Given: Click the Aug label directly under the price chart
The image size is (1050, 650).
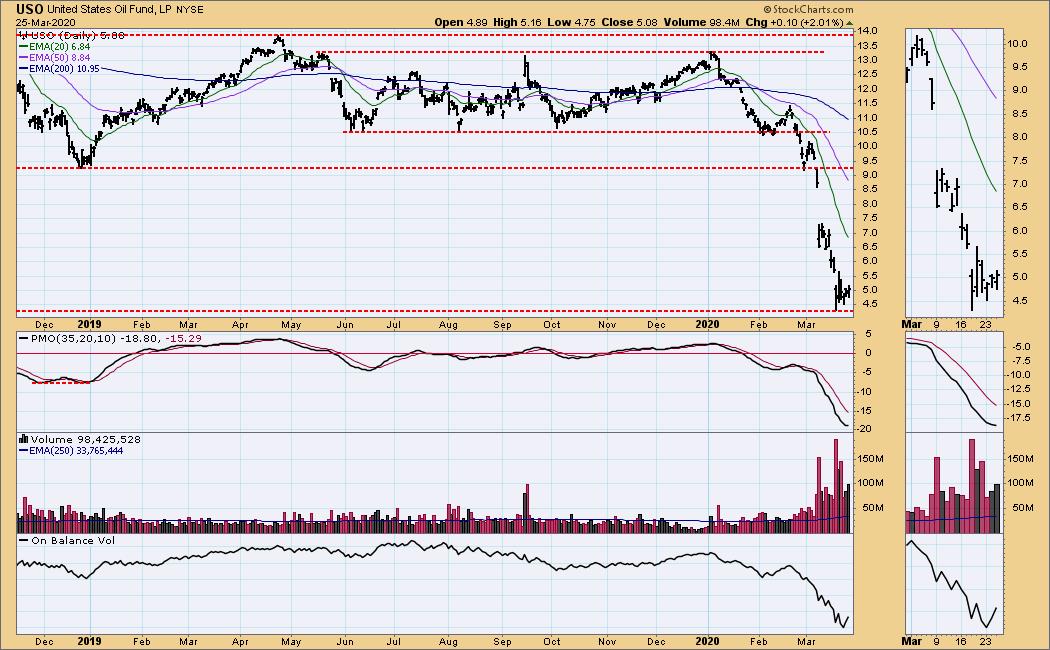Looking at the screenshot, I should pos(448,325).
